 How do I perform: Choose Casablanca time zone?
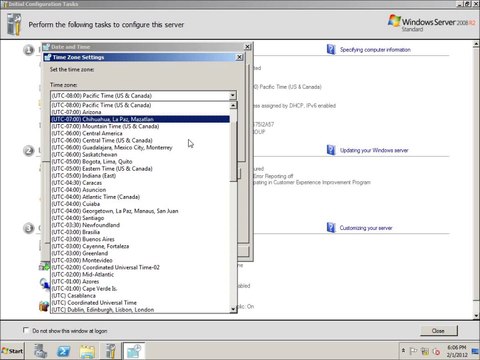click(x=140, y=295)
